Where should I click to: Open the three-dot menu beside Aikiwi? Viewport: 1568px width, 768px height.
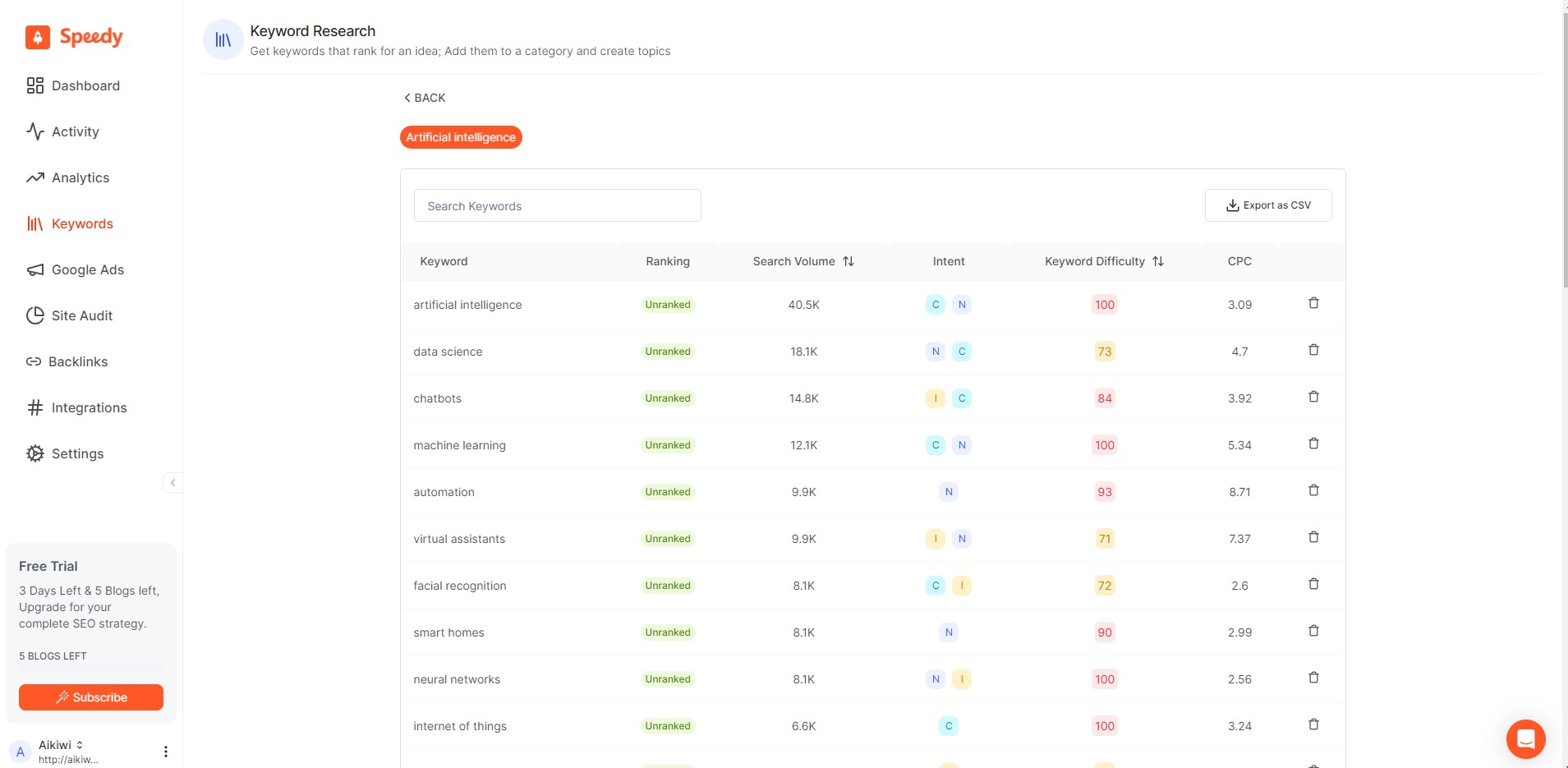pos(165,752)
